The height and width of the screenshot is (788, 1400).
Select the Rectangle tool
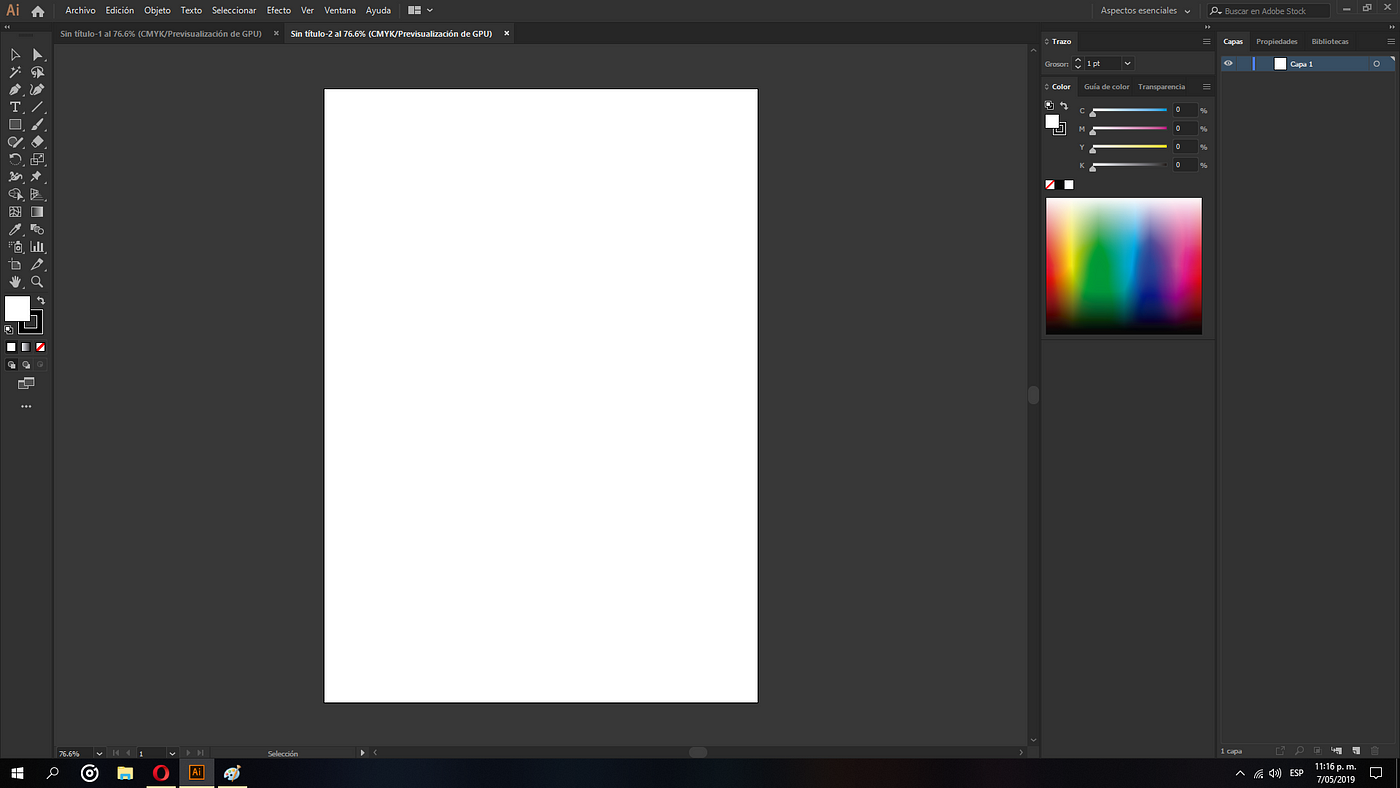click(15, 125)
